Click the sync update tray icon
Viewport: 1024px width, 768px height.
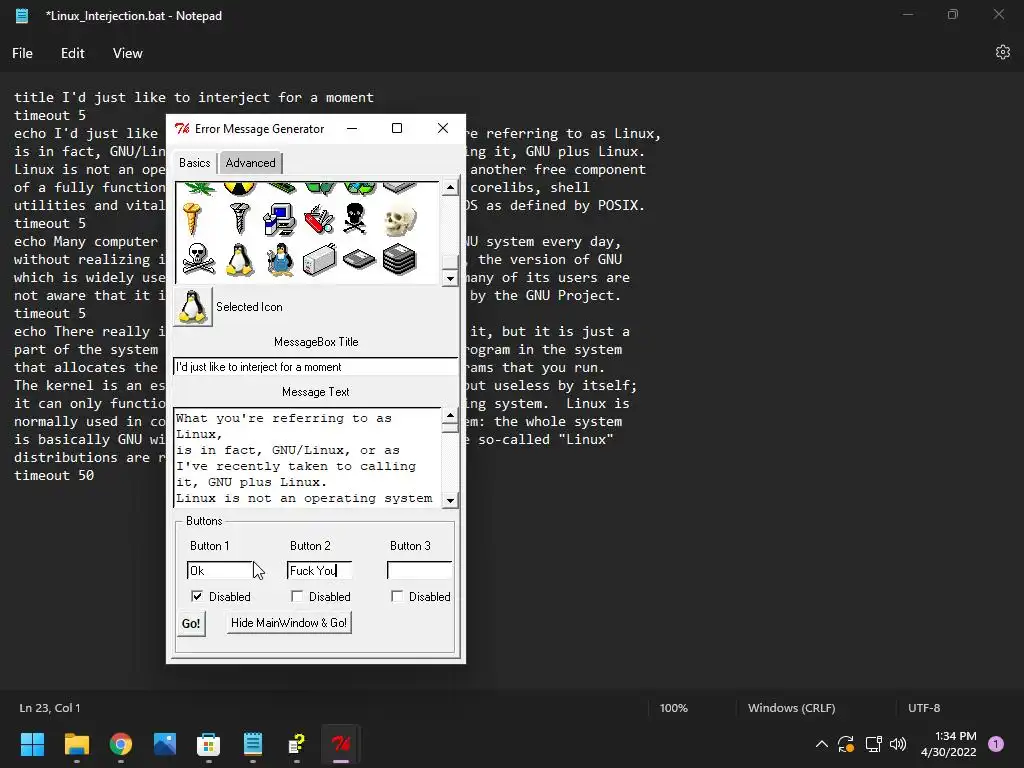coord(846,744)
